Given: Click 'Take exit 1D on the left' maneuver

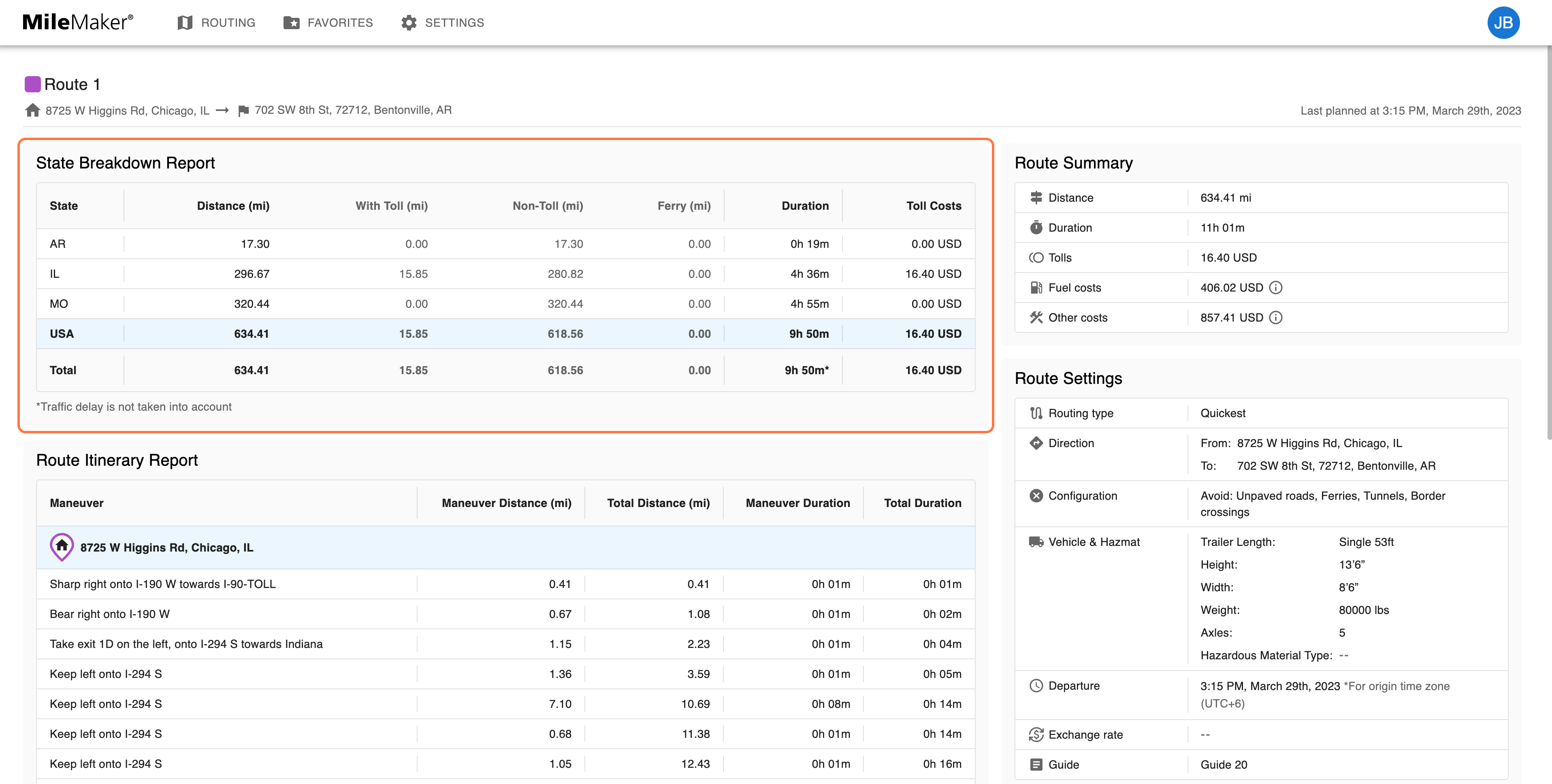Looking at the screenshot, I should [186, 644].
